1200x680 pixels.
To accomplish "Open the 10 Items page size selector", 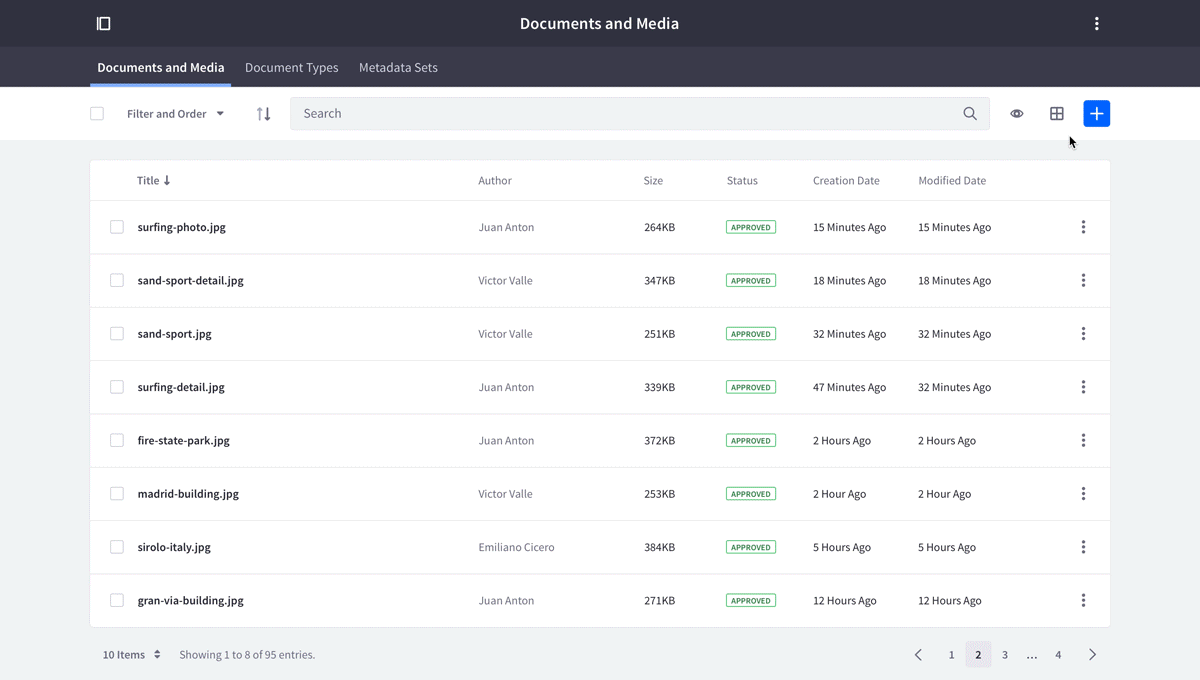I will (x=131, y=654).
